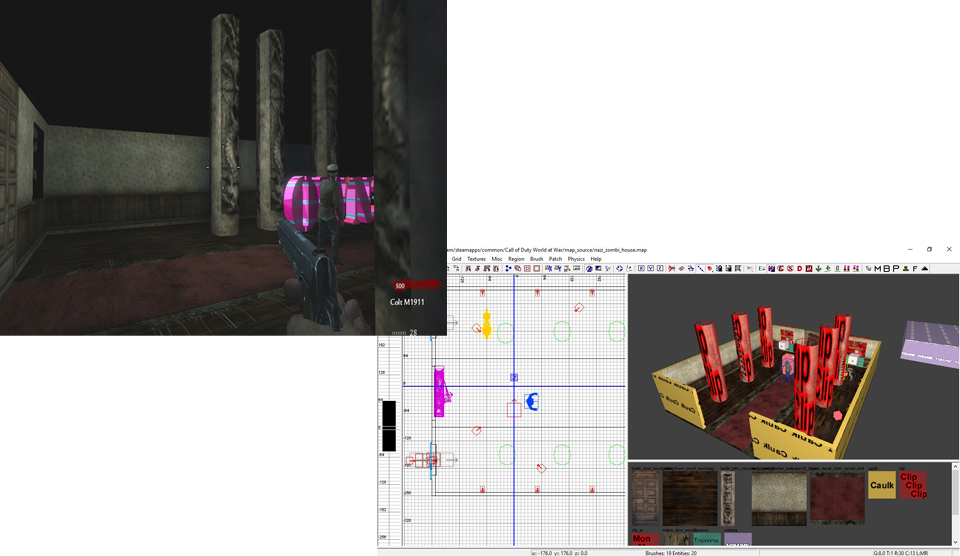Screen dimensions: 960x556
Task: Click the black bar in Z height view
Action: tap(389, 426)
